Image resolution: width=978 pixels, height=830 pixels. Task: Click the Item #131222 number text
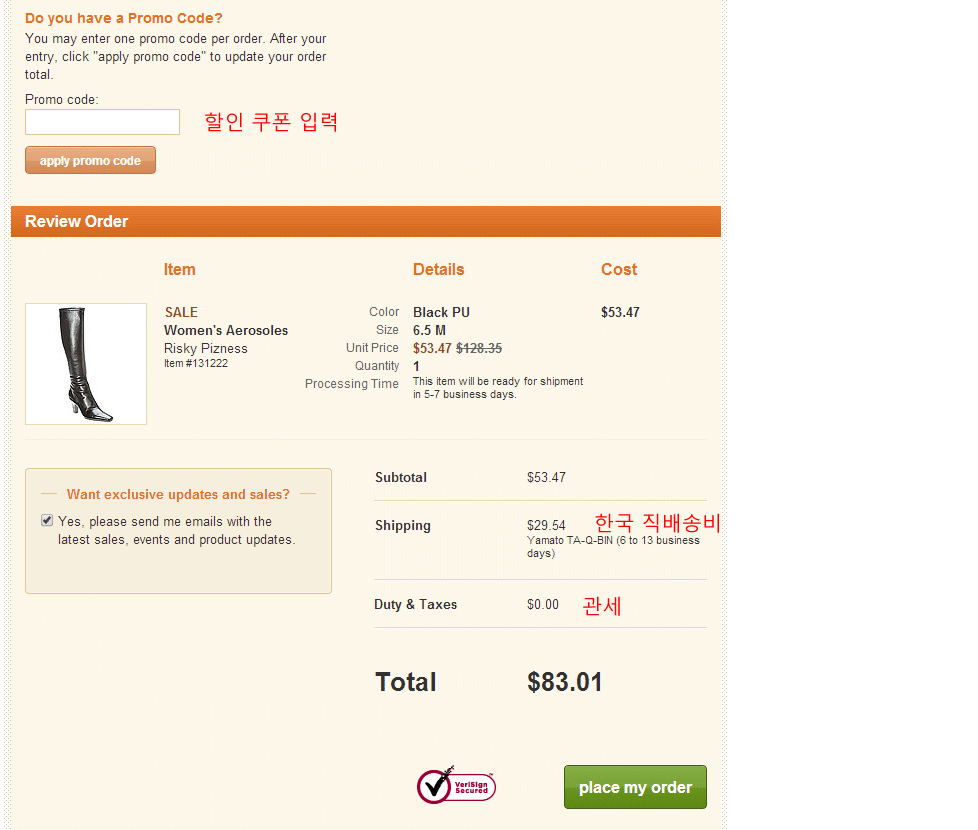[196, 364]
